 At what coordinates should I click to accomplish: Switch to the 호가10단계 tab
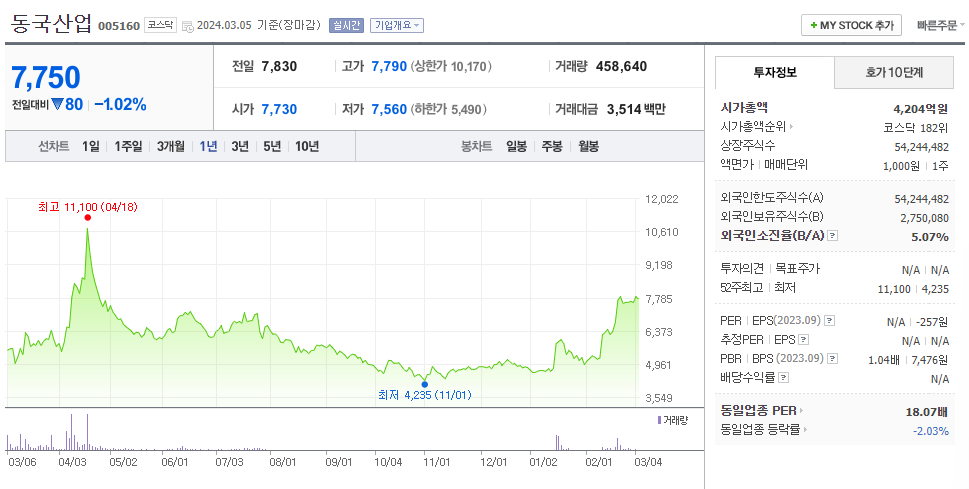tap(894, 72)
